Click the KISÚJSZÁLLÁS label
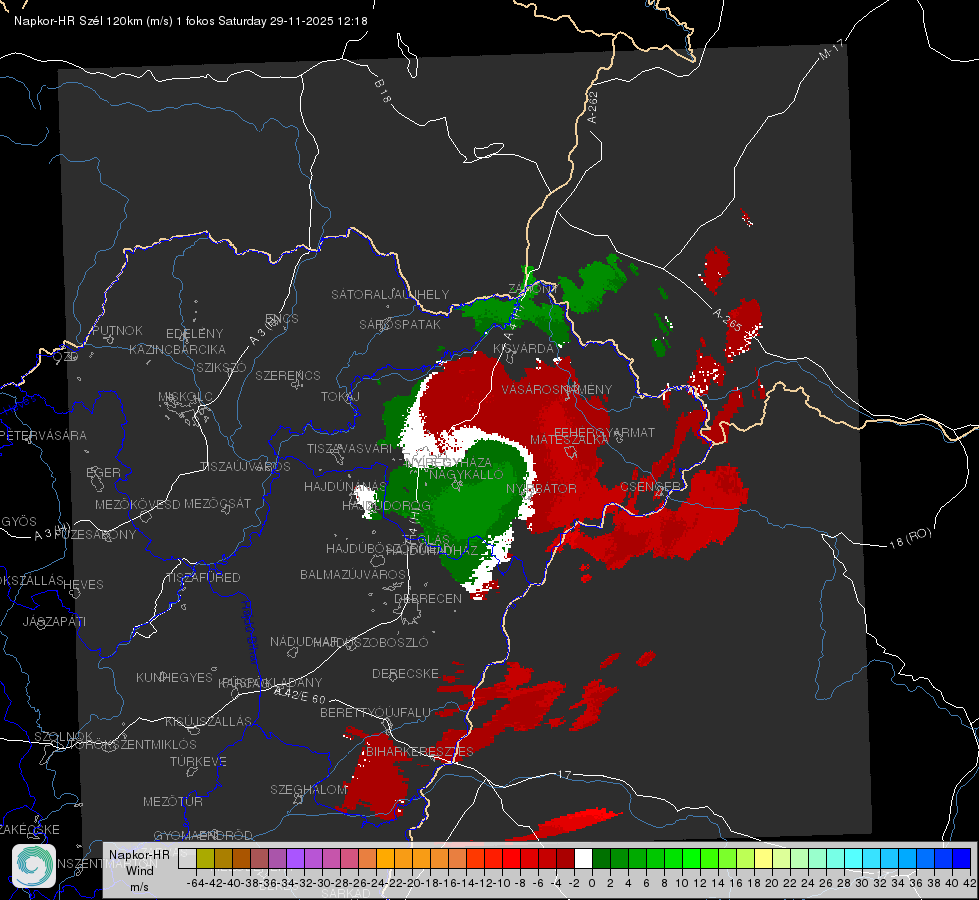The image size is (979, 900). 208,721
